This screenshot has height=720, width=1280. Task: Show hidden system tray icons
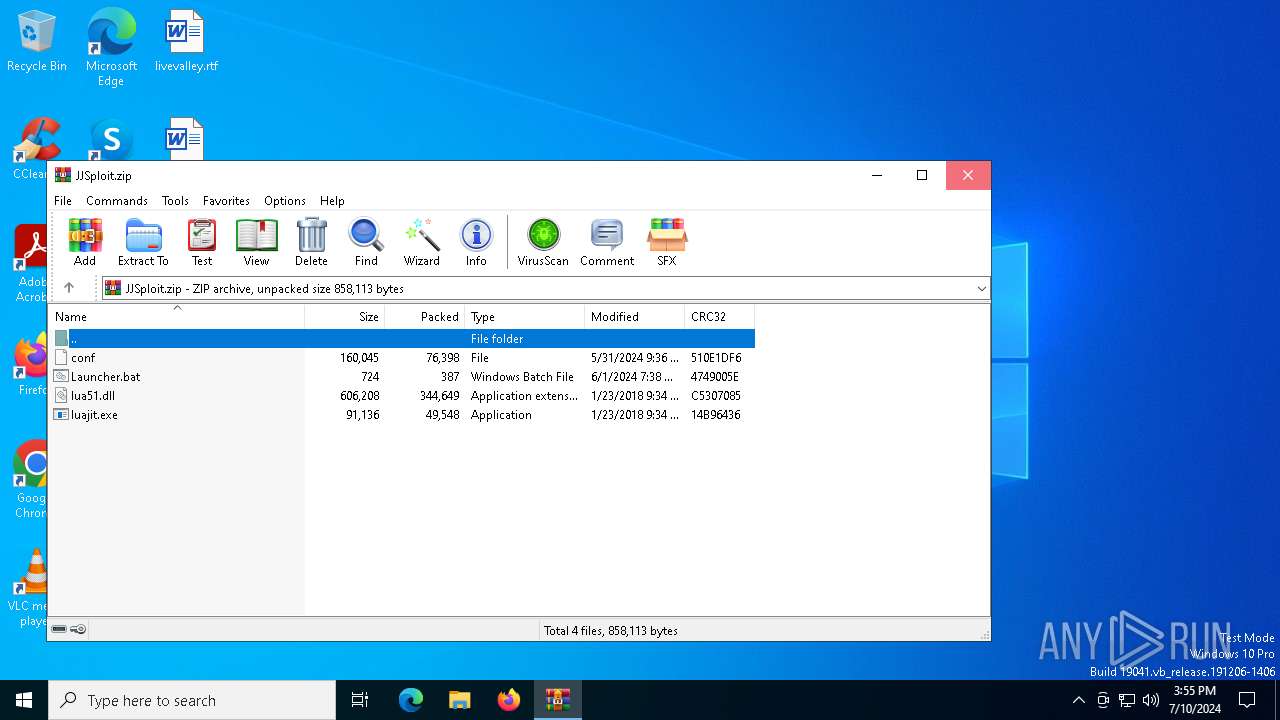[x=1078, y=700]
